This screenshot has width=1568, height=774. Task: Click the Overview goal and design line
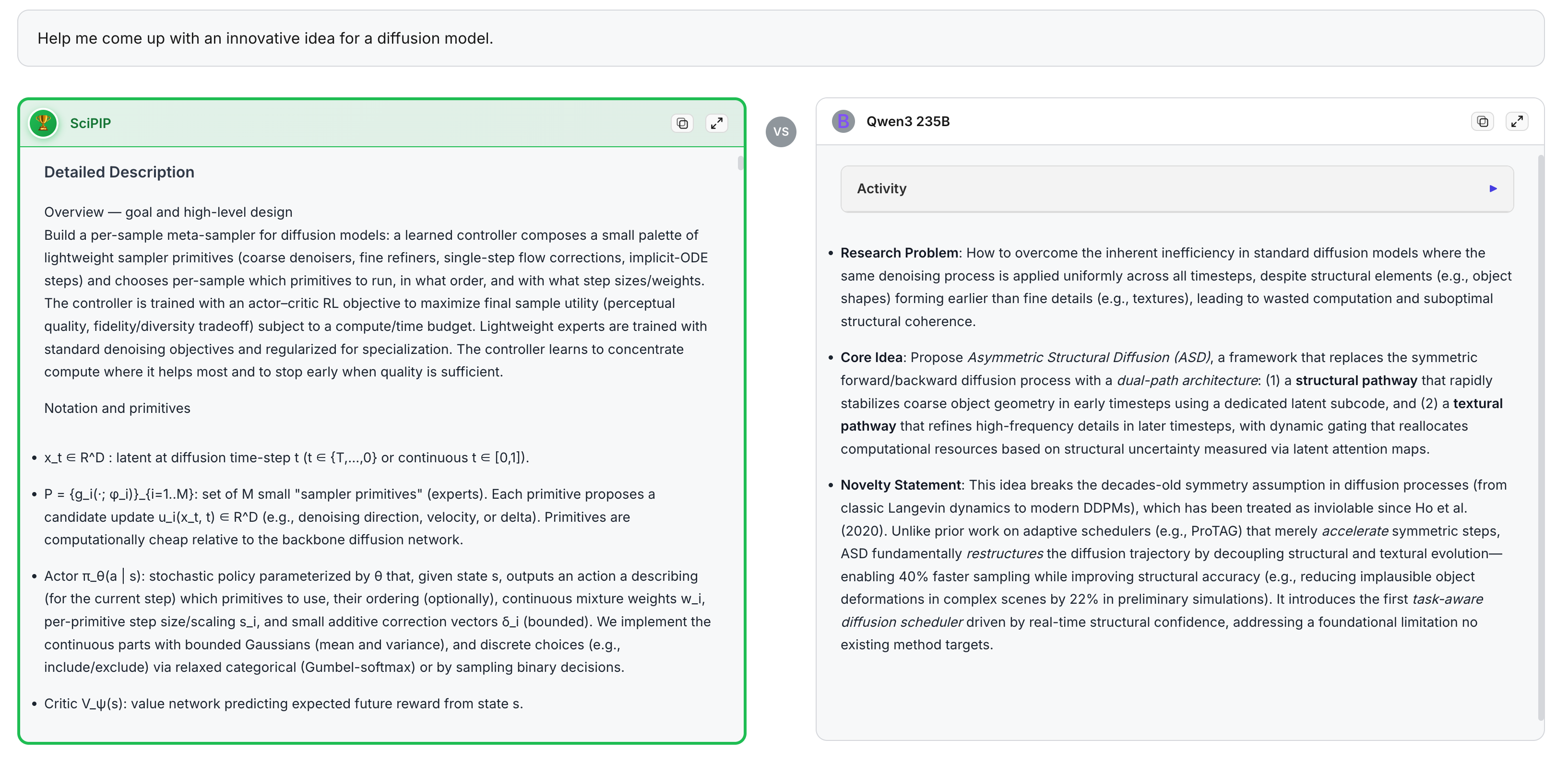tap(168, 212)
